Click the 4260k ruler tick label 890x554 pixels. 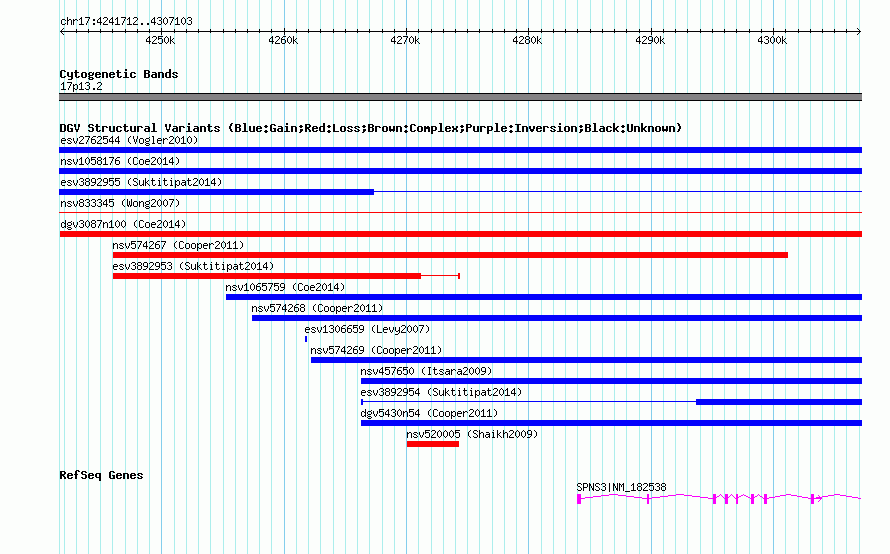point(283,40)
